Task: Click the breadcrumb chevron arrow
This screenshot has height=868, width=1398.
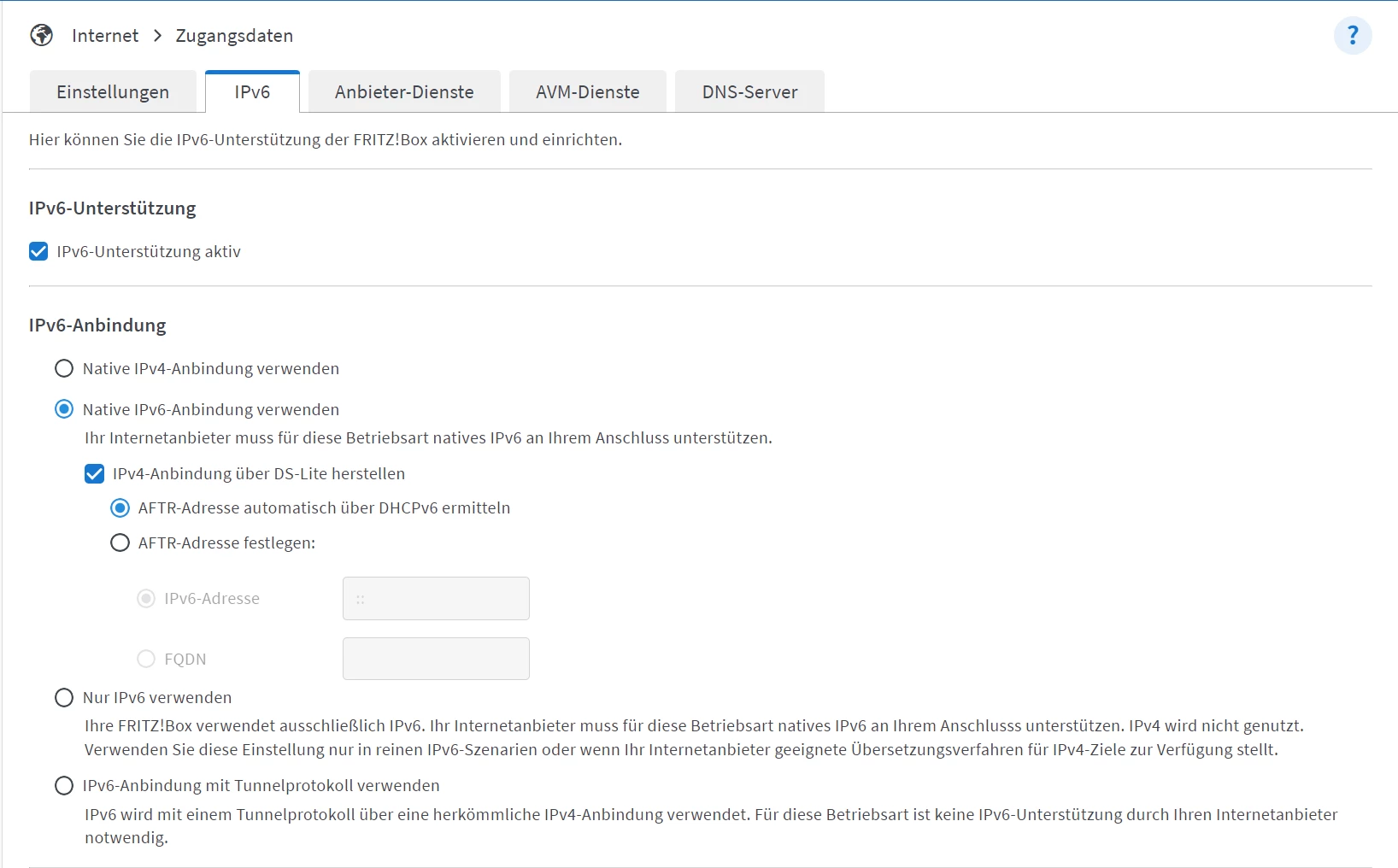Action: [157, 36]
